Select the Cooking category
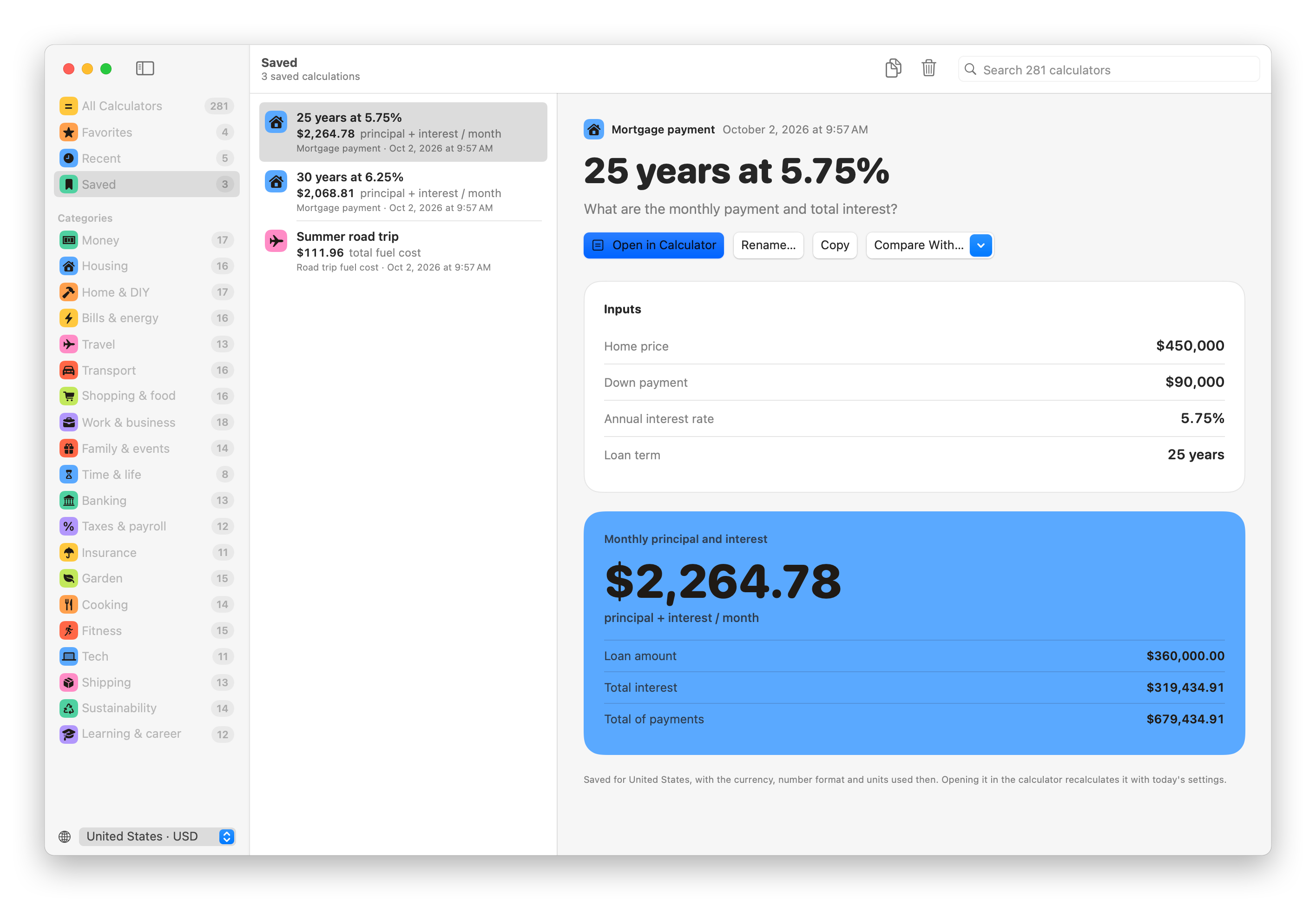Image resolution: width=1316 pixels, height=900 pixels. point(147,605)
